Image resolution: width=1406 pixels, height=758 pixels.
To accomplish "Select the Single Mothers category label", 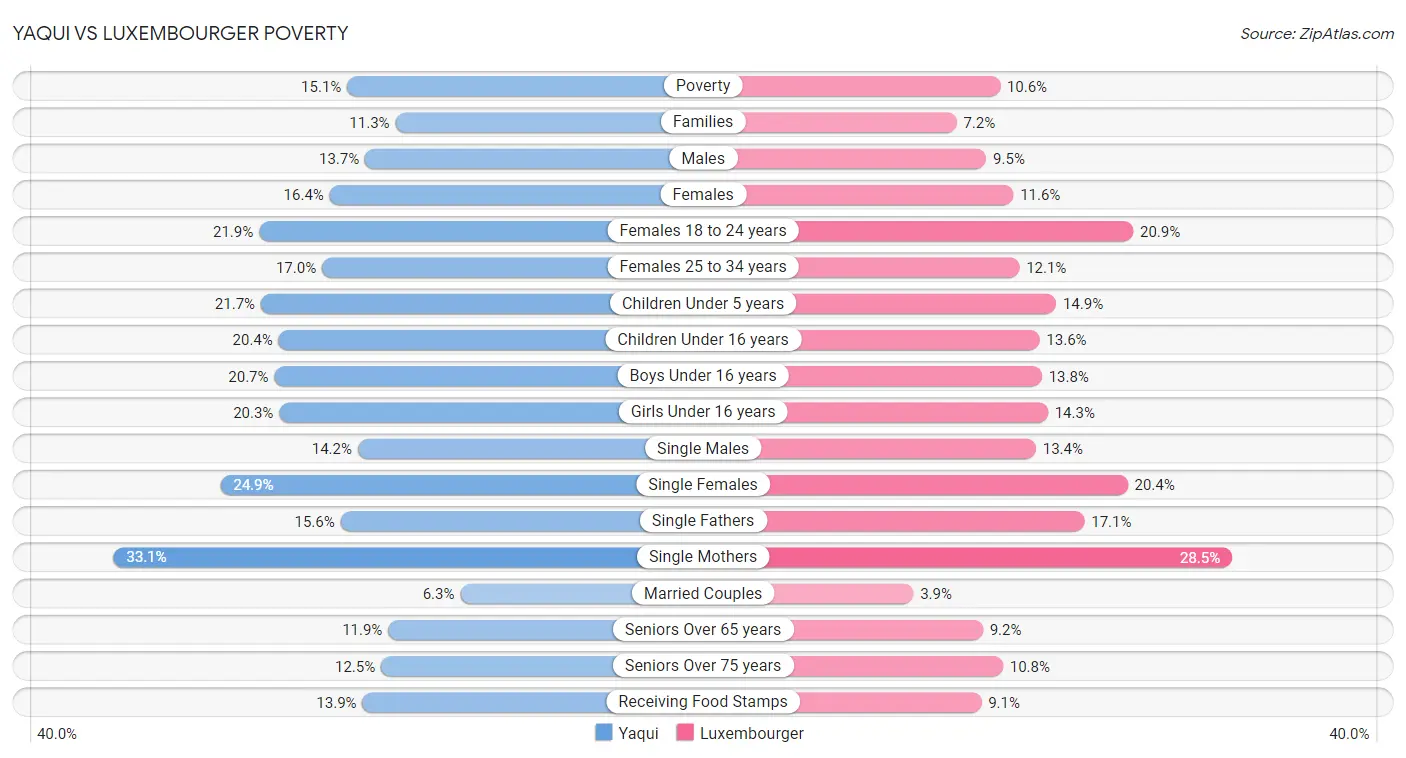I will tap(703, 557).
